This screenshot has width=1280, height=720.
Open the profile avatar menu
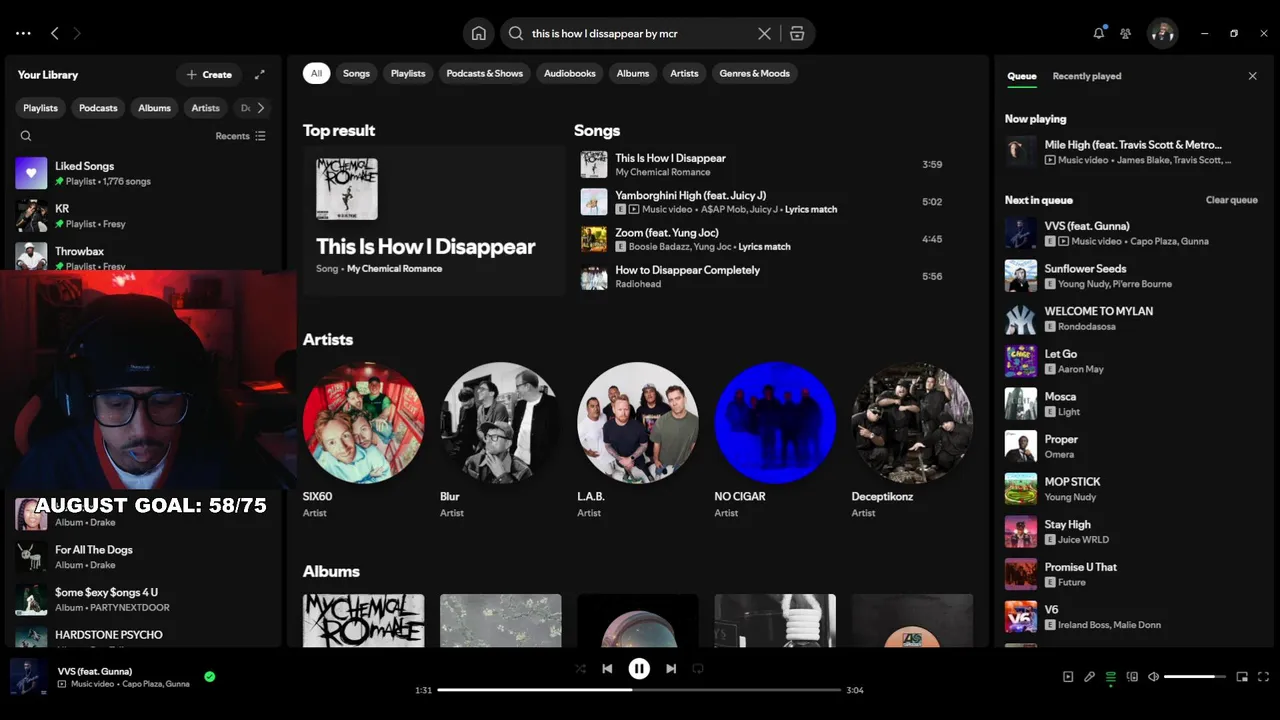tap(1162, 33)
